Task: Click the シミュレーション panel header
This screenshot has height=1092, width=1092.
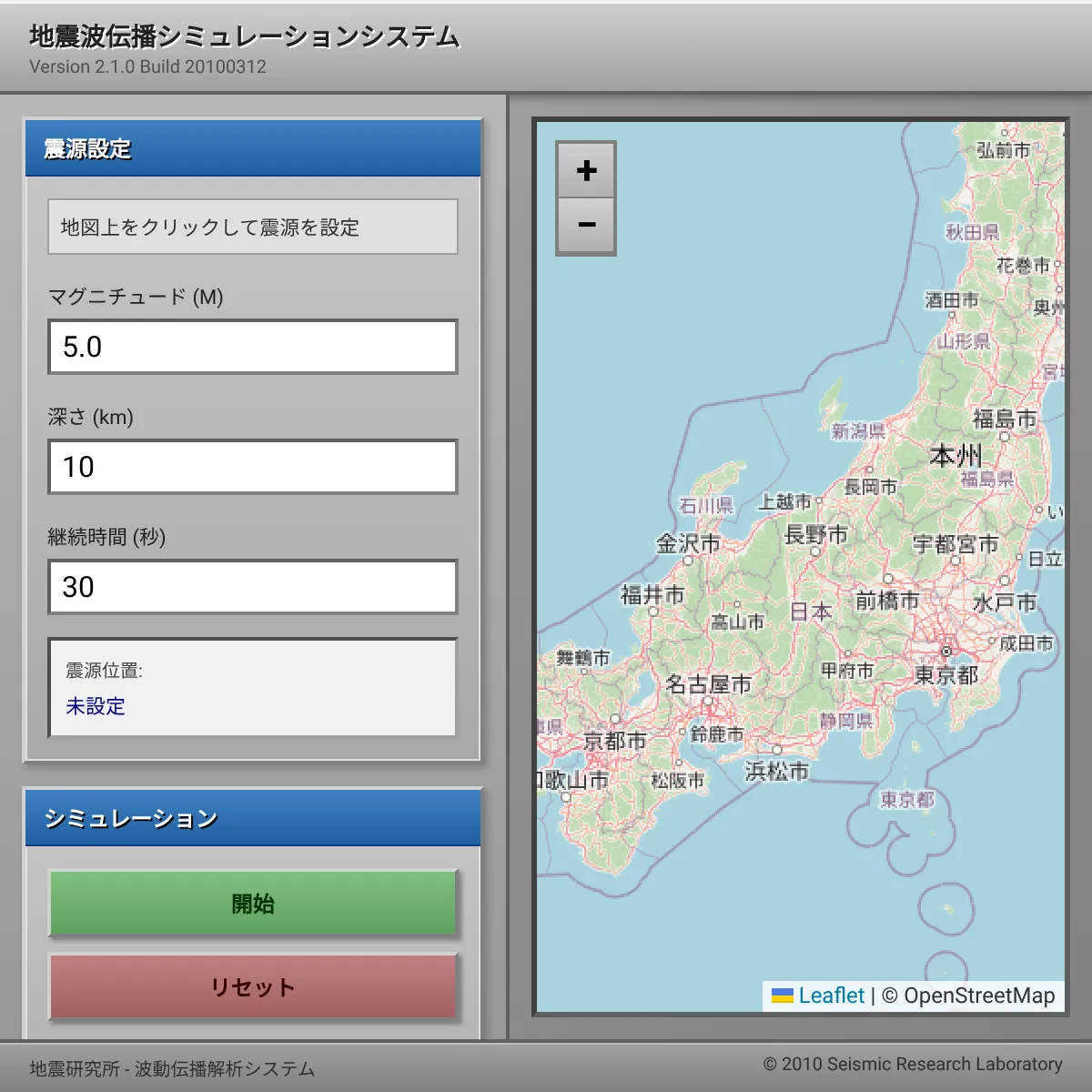Action: [x=253, y=818]
